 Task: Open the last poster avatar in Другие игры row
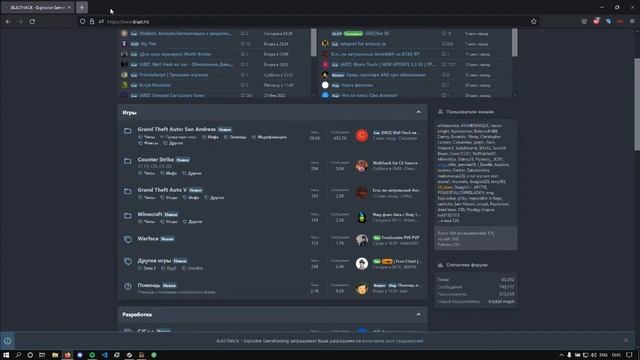pyautogui.click(x=362, y=264)
